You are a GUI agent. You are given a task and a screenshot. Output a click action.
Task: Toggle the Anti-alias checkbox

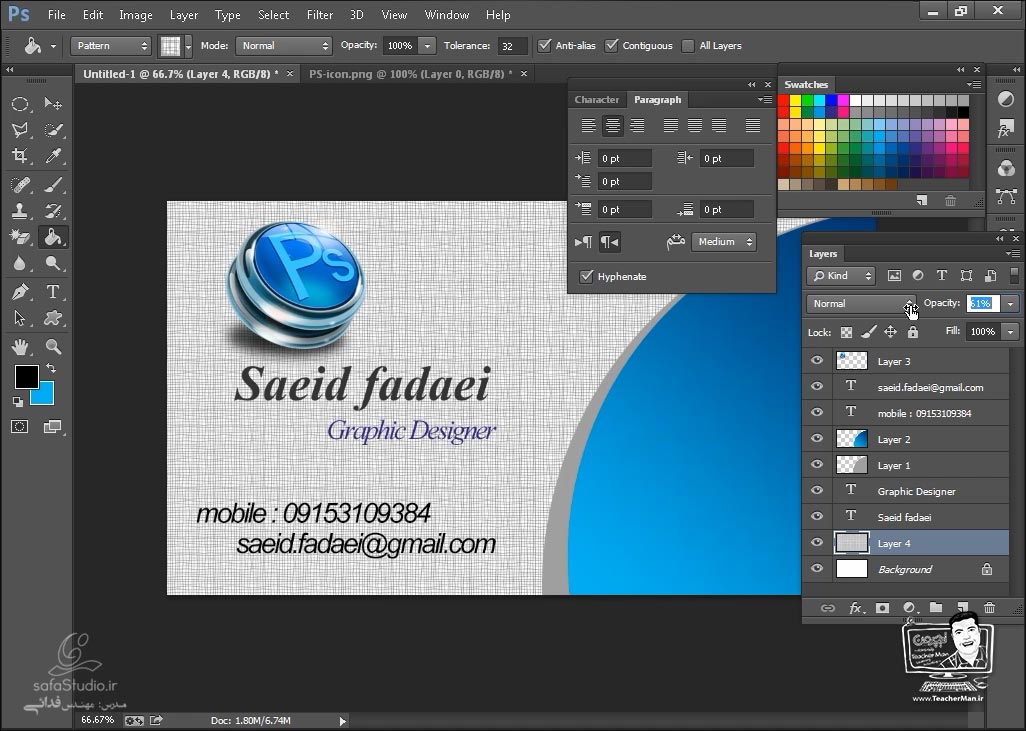(544, 46)
